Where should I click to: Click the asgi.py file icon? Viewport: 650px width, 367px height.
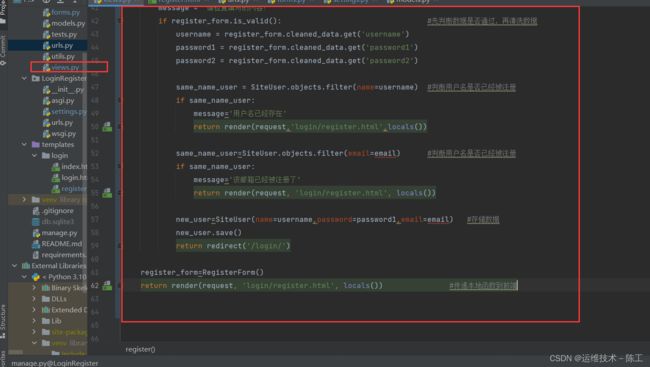pyautogui.click(x=46, y=101)
